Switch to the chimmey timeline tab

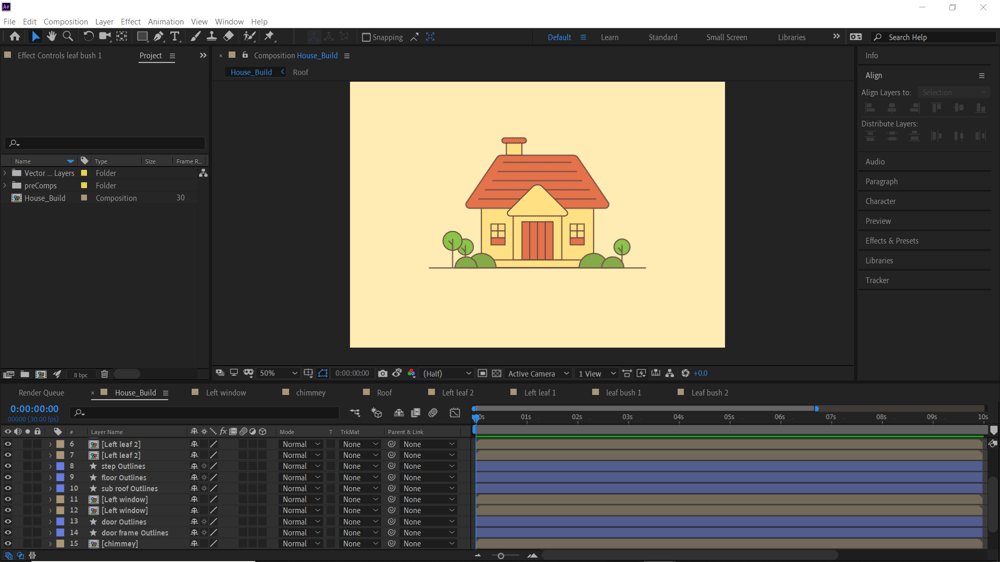click(311, 393)
